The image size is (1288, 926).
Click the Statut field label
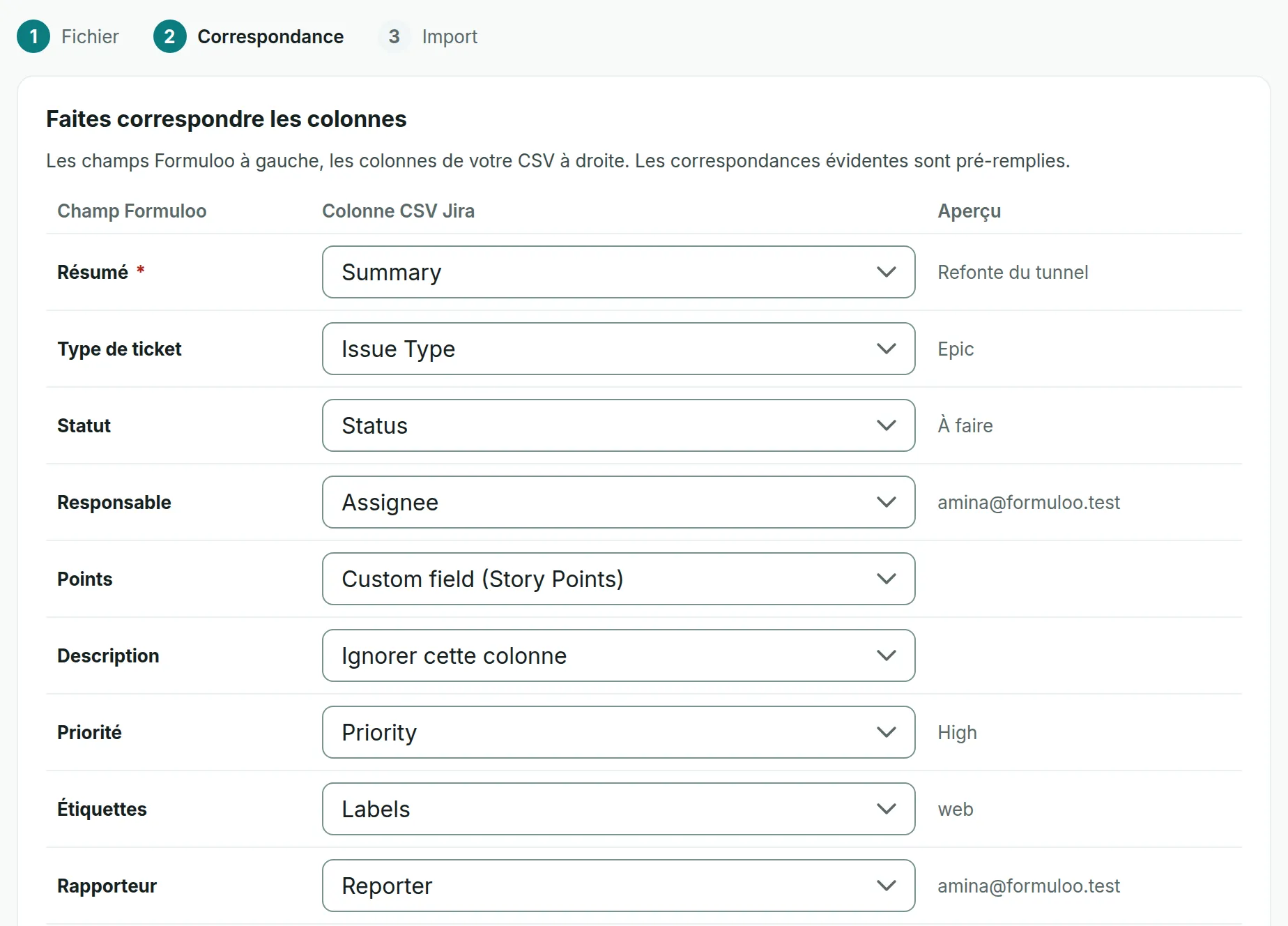click(84, 425)
